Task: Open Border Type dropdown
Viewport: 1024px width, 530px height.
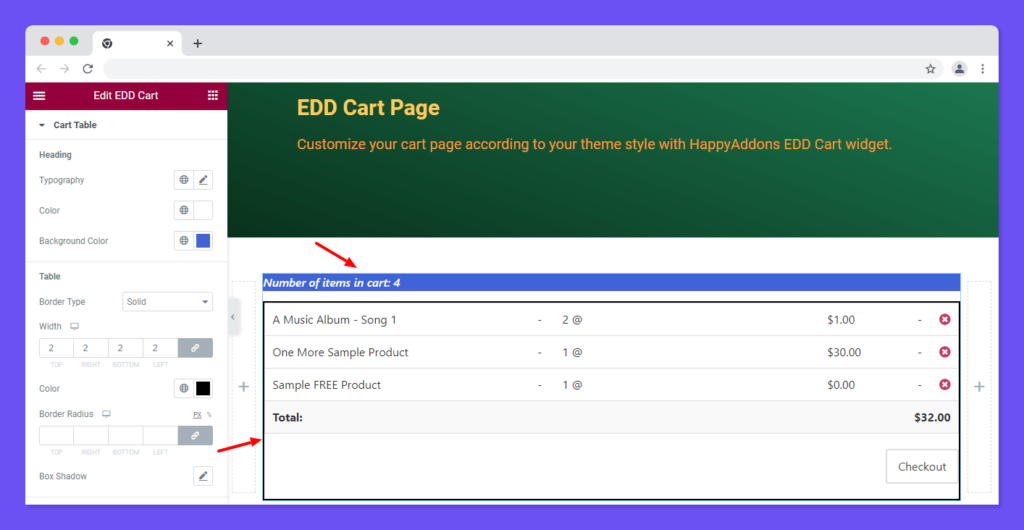Action: point(168,302)
